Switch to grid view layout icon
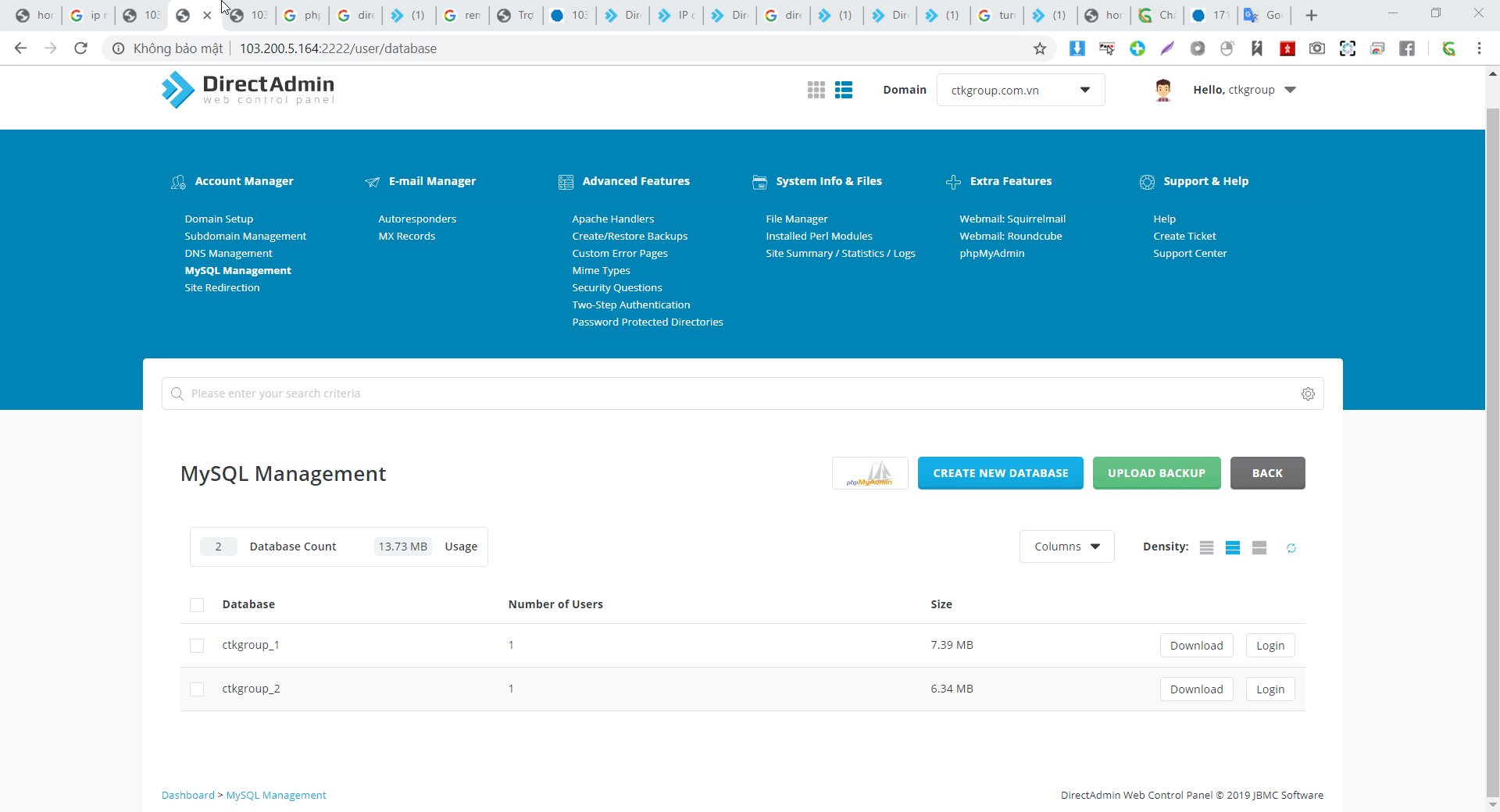The height and width of the screenshot is (812, 1500). click(x=816, y=90)
